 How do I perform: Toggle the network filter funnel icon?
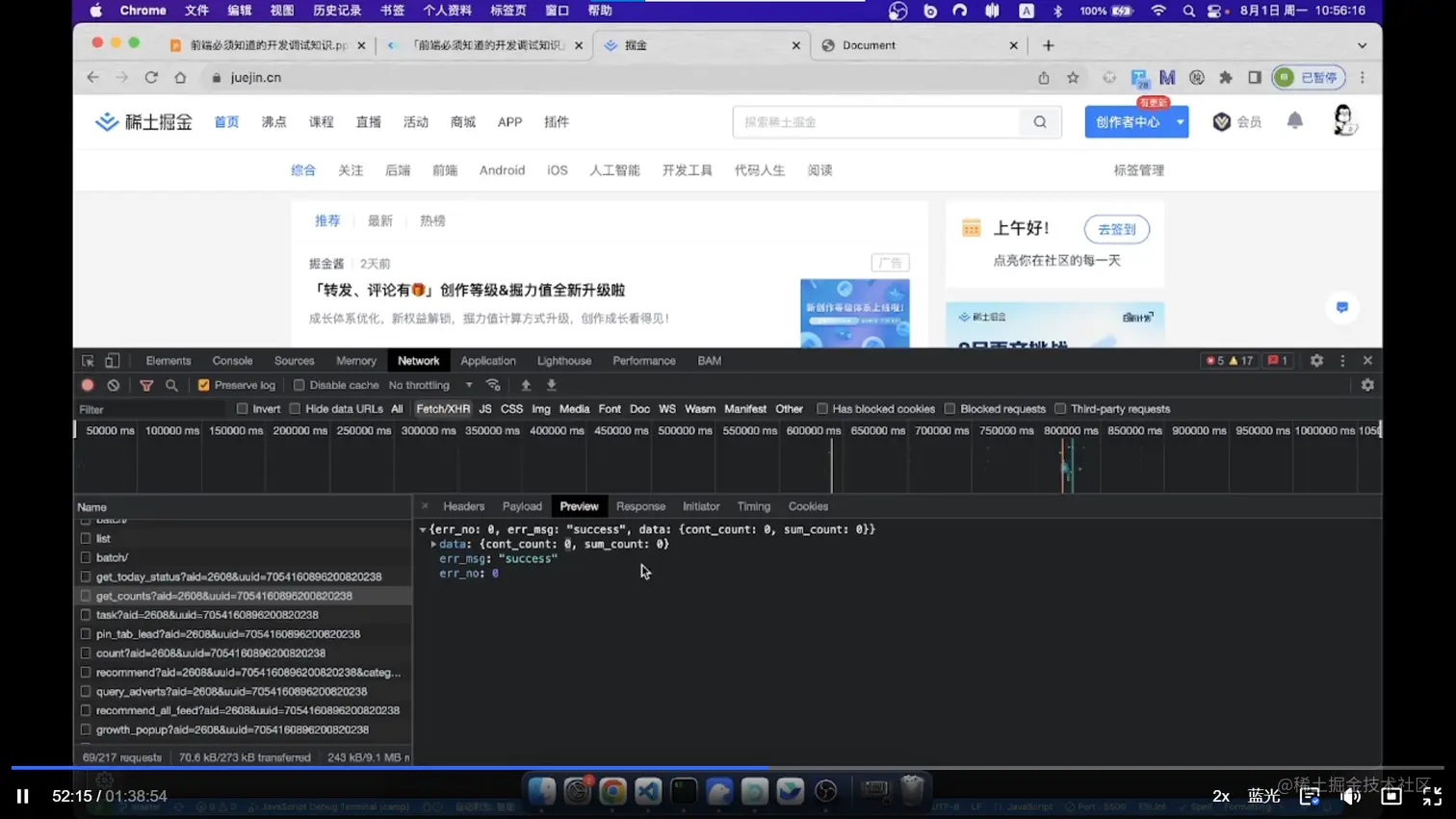point(146,385)
